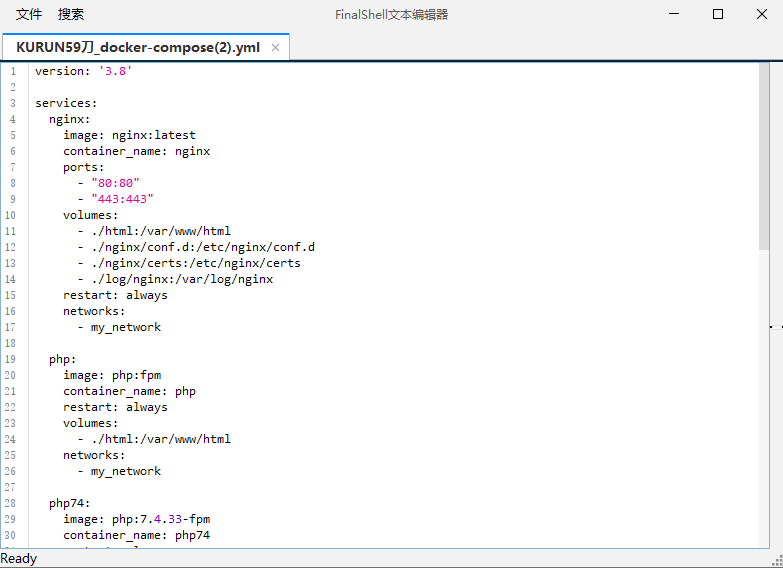Screen dimensions: 783x568
Task: Open the 文件 menu
Action: point(29,14)
